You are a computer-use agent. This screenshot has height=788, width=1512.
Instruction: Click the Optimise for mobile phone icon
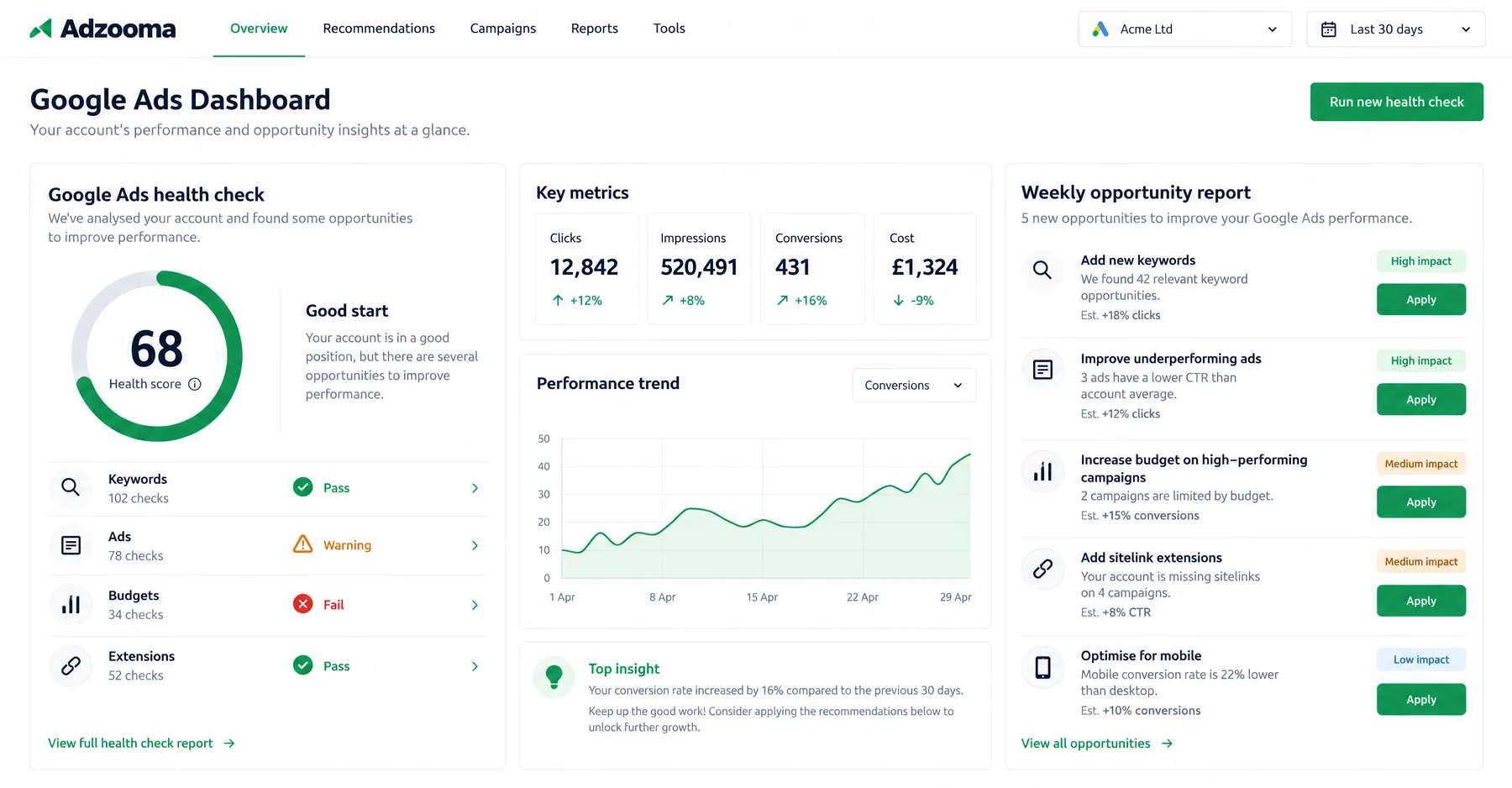coord(1042,667)
